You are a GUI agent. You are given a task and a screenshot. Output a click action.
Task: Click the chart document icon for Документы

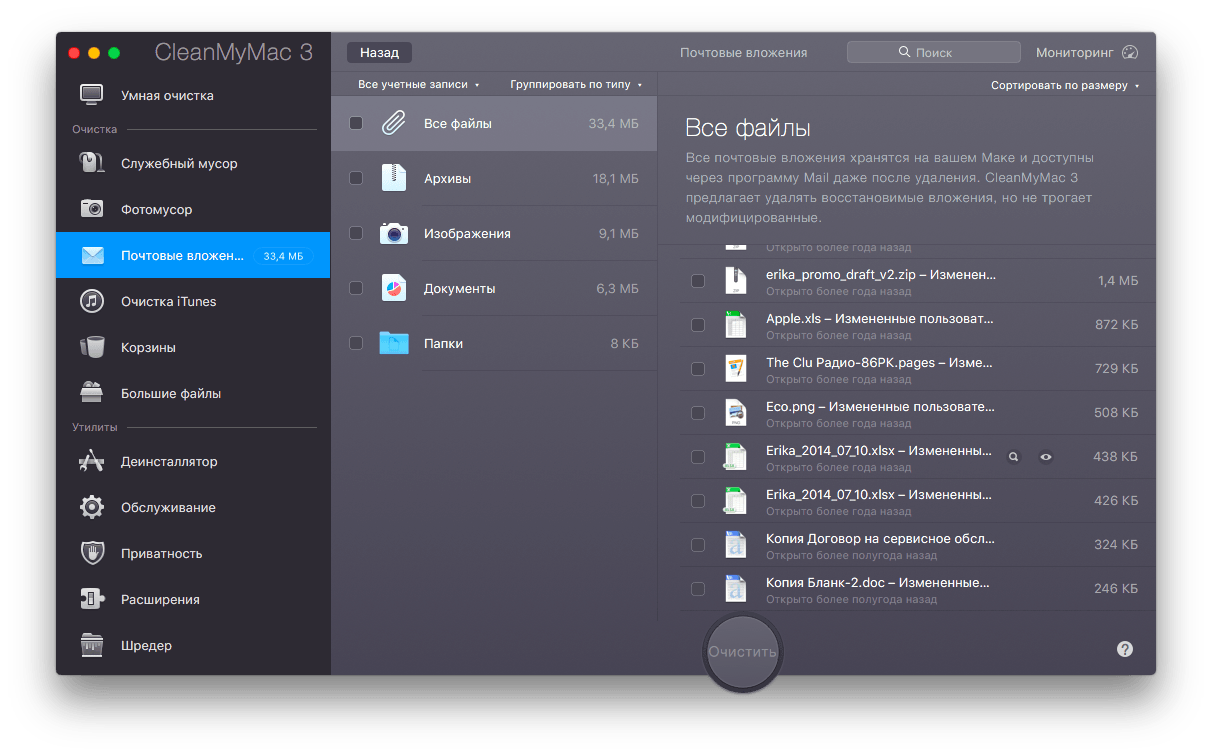pos(394,288)
